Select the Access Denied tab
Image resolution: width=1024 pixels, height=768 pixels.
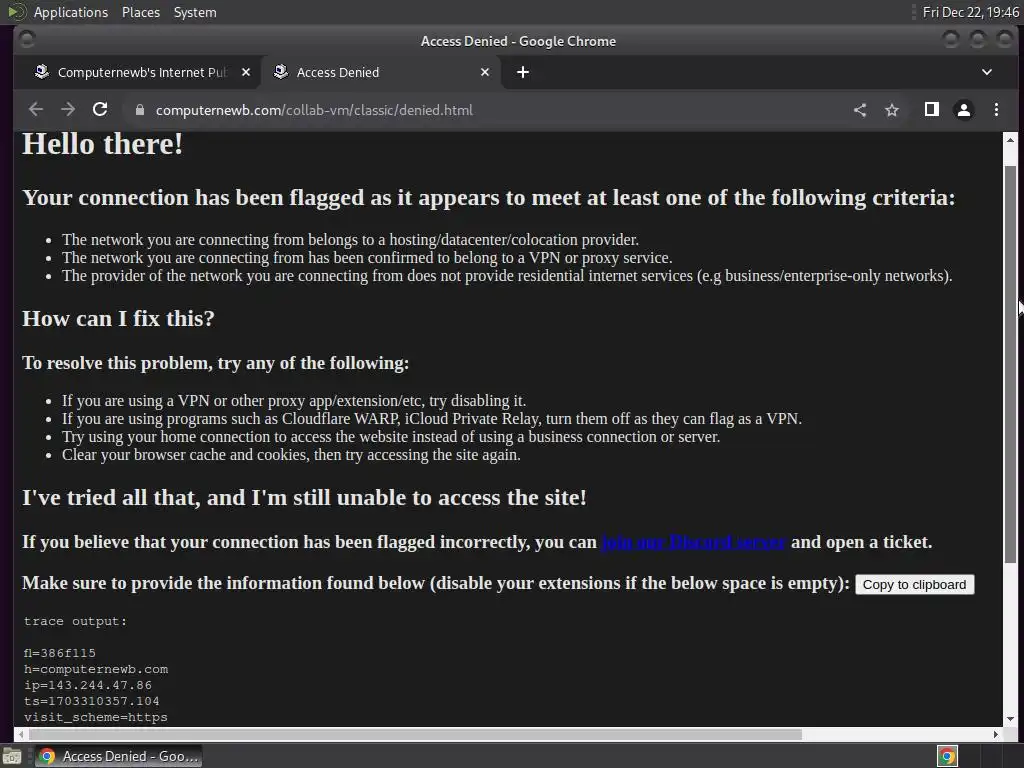(x=381, y=72)
